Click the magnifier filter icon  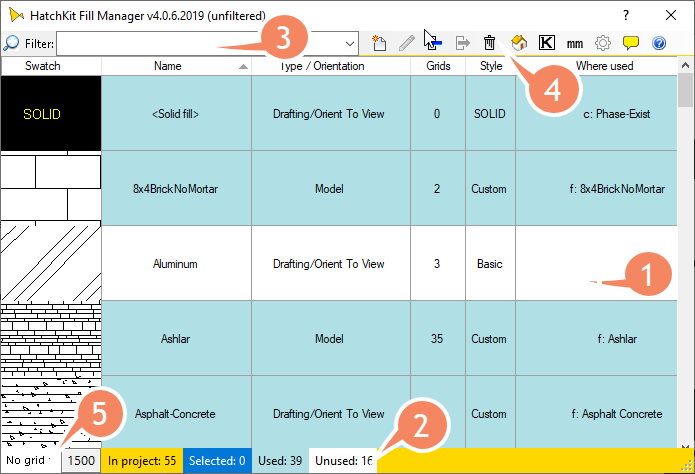[11, 43]
